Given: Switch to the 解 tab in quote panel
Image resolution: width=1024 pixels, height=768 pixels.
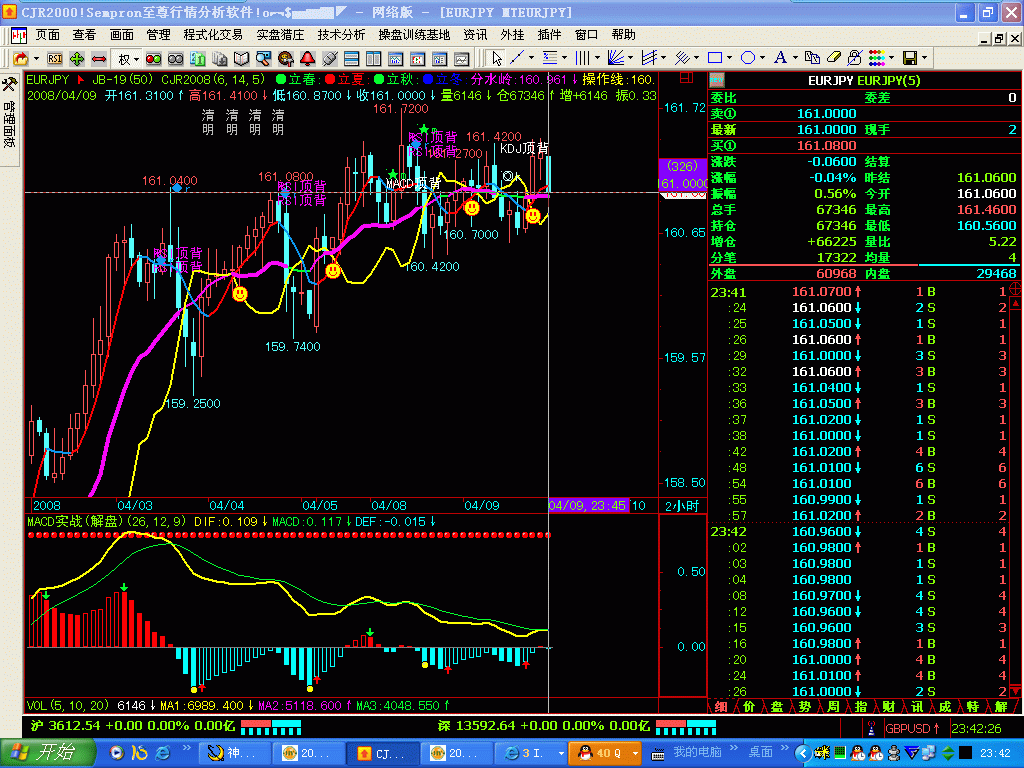Looking at the screenshot, I should coord(1001,707).
